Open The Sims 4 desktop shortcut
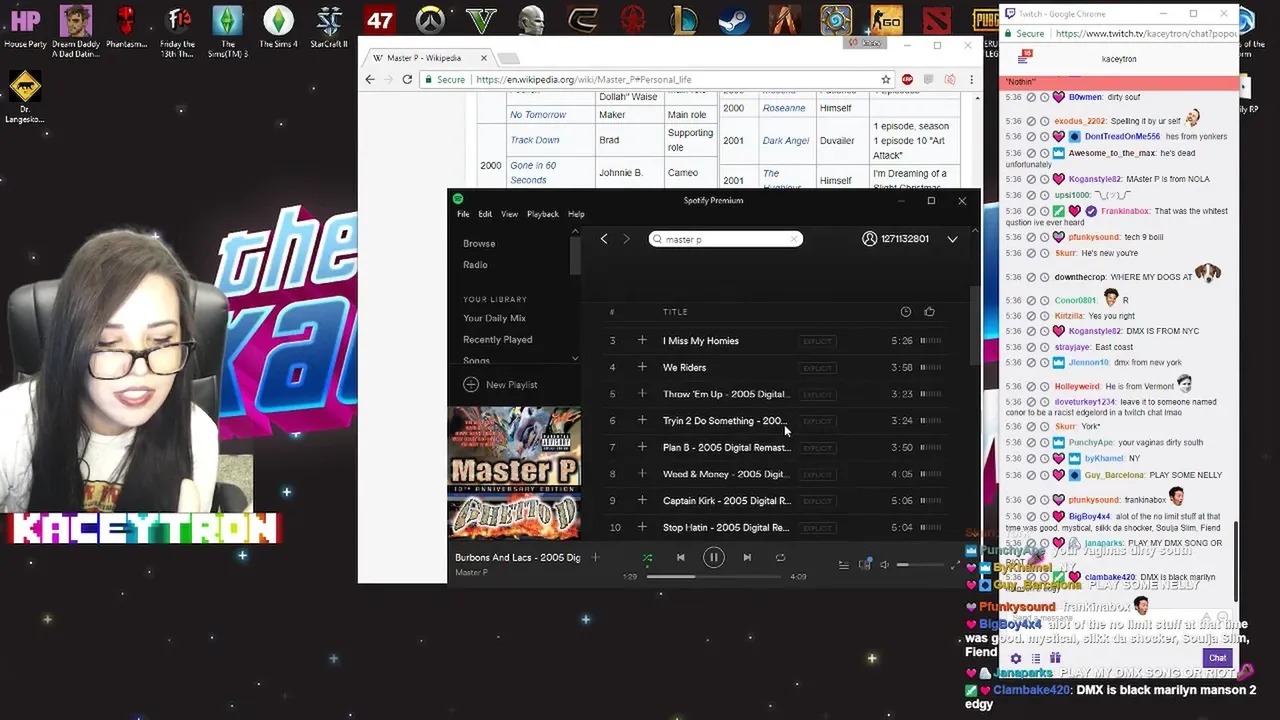 (278, 26)
